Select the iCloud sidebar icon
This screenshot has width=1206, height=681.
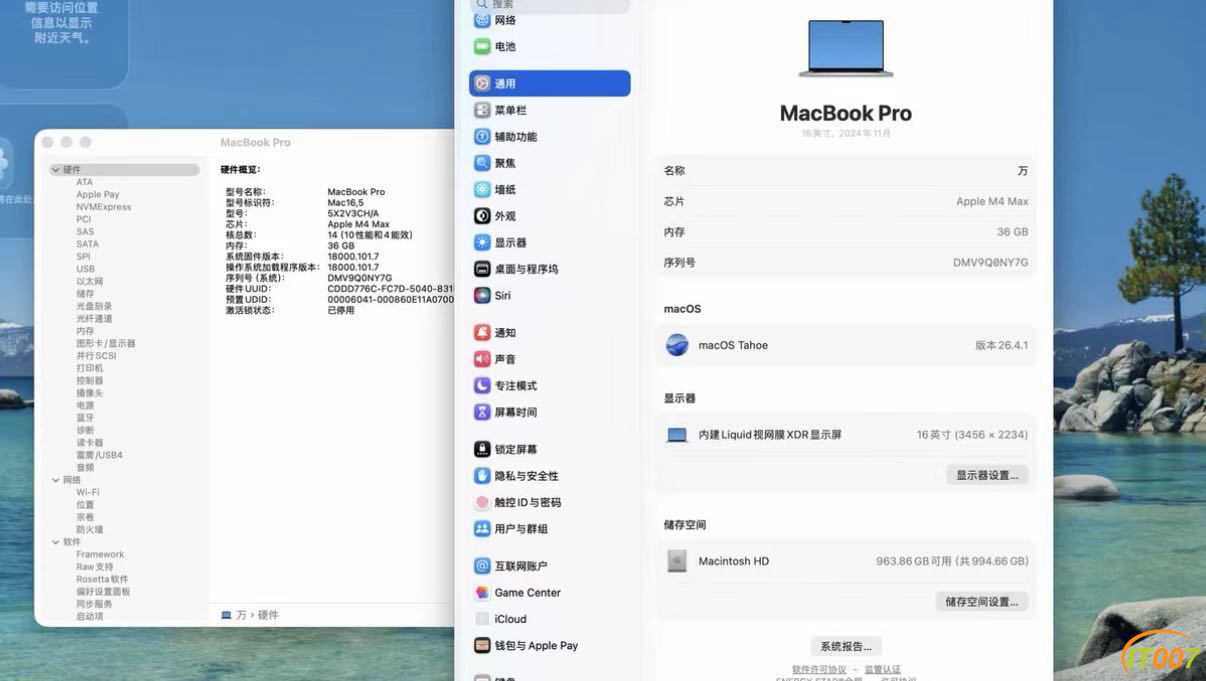click(x=482, y=619)
